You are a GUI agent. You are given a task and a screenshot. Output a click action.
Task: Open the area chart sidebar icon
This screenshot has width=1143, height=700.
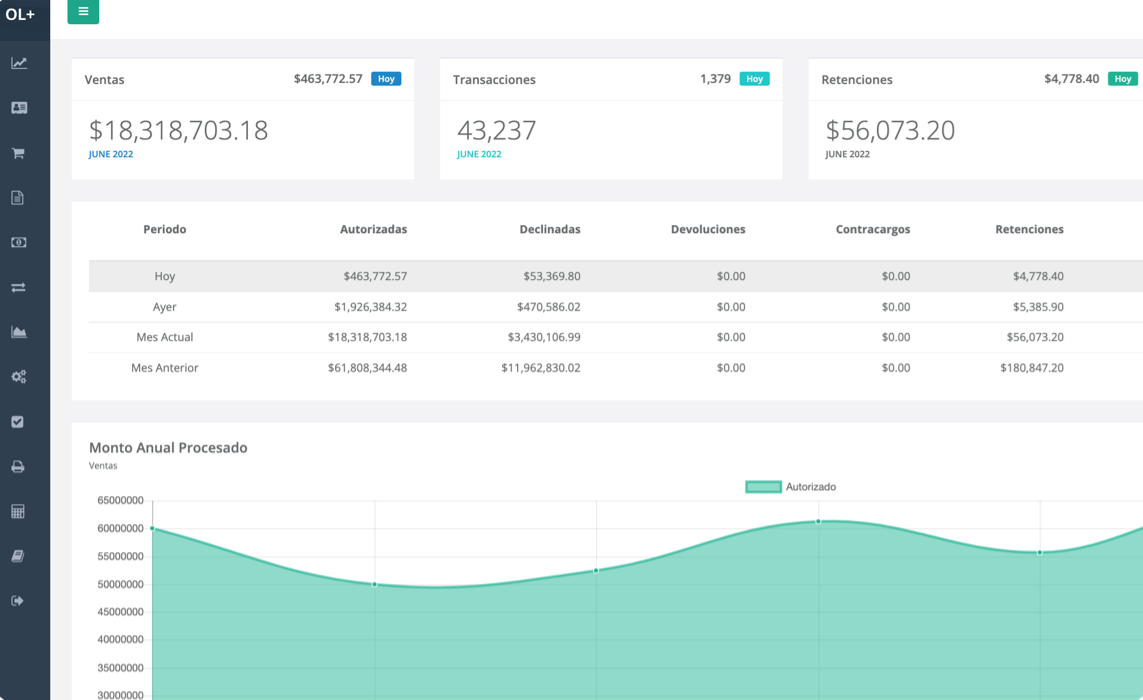19,332
